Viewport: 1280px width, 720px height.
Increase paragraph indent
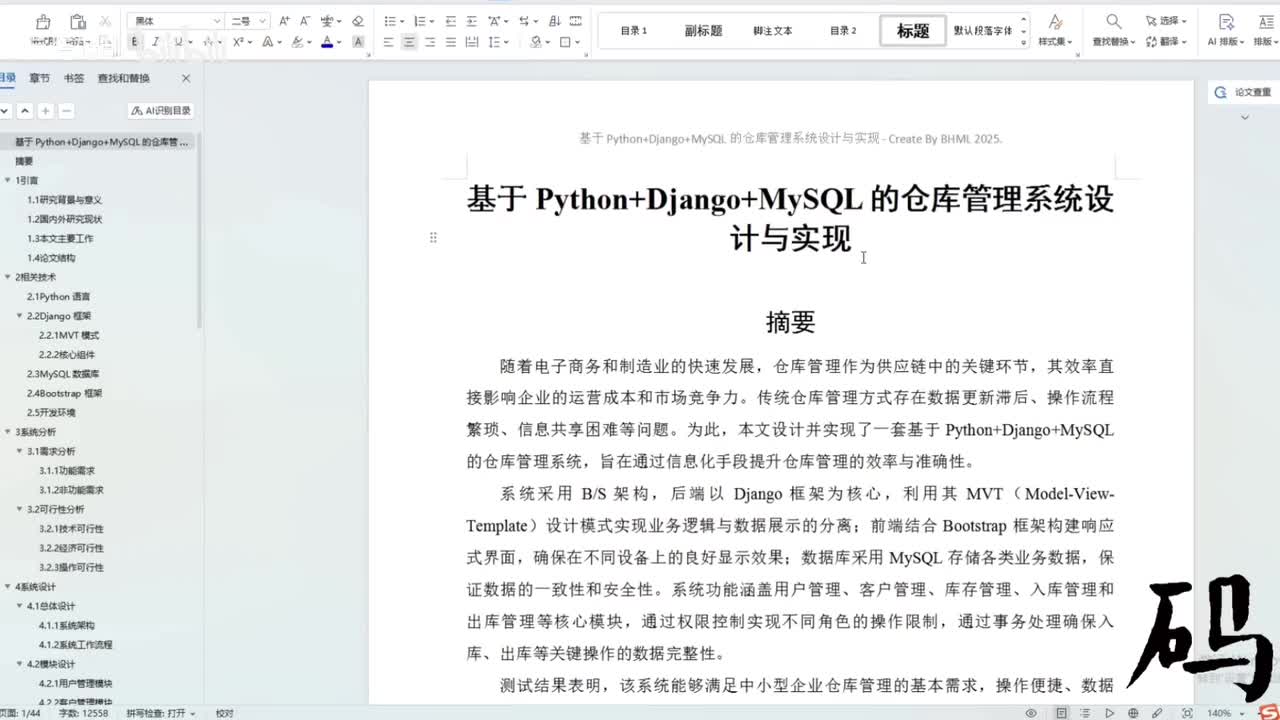[x=473, y=21]
